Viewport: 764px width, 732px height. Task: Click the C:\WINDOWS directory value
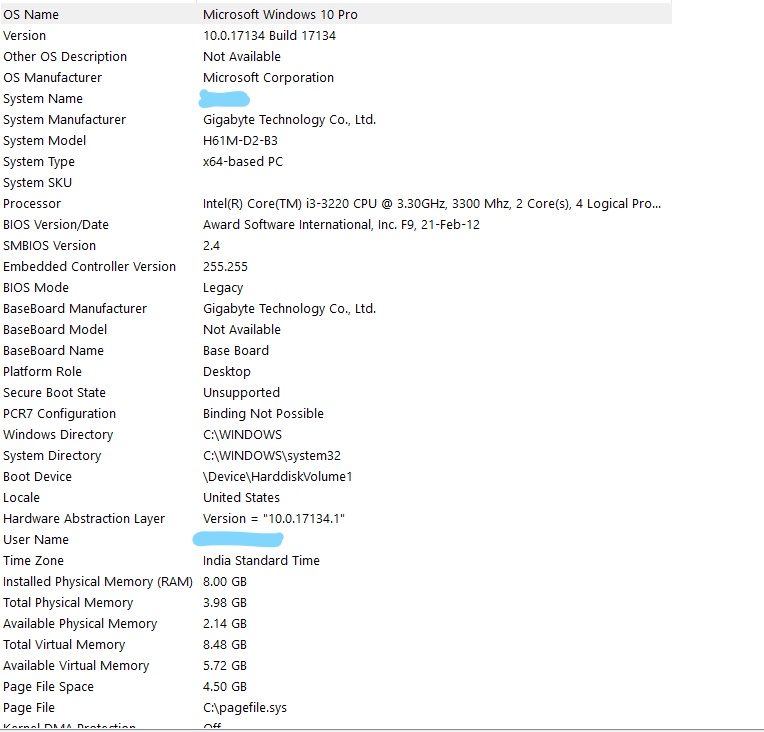coord(242,434)
